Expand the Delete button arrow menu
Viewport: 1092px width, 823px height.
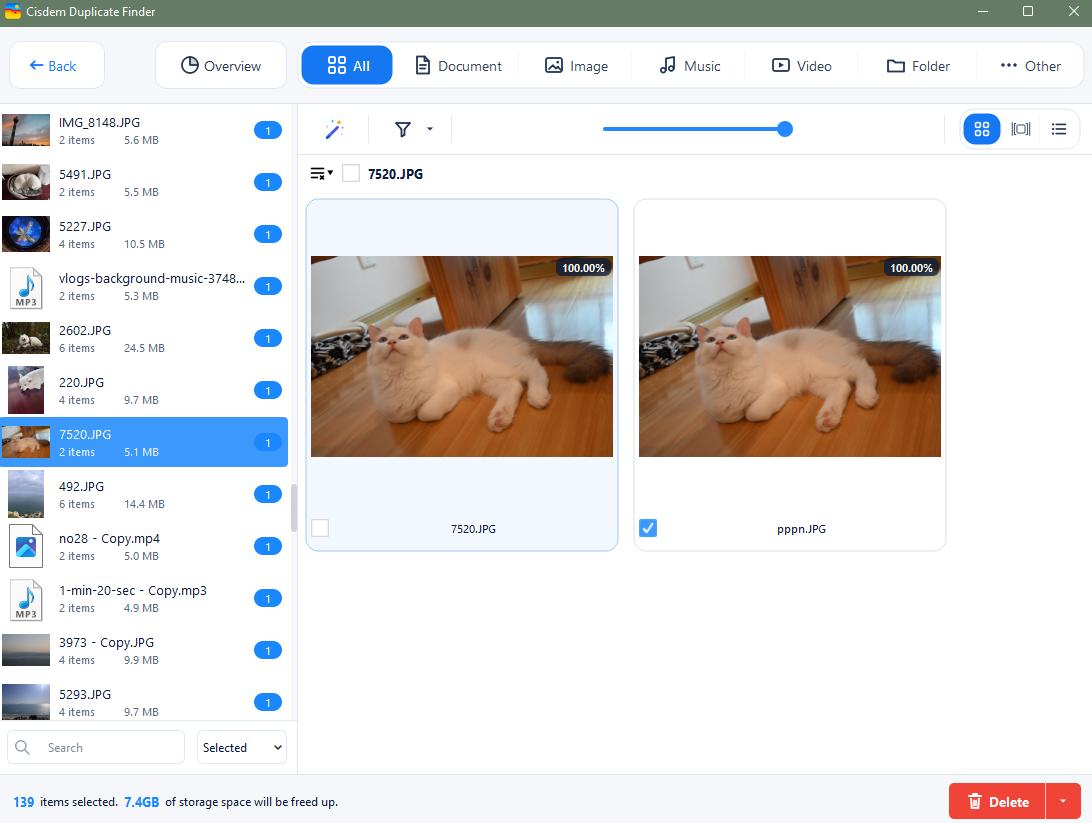1063,801
